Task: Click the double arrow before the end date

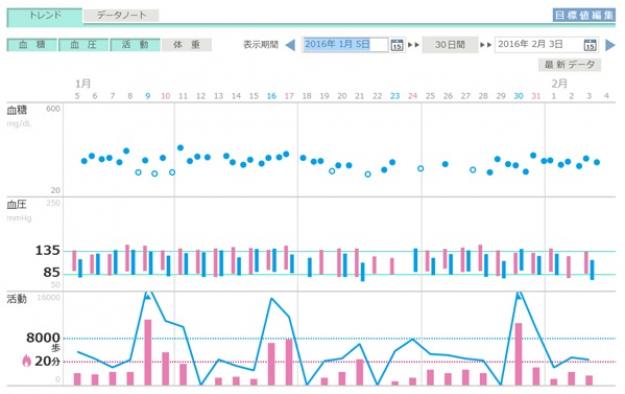Action: pos(486,45)
